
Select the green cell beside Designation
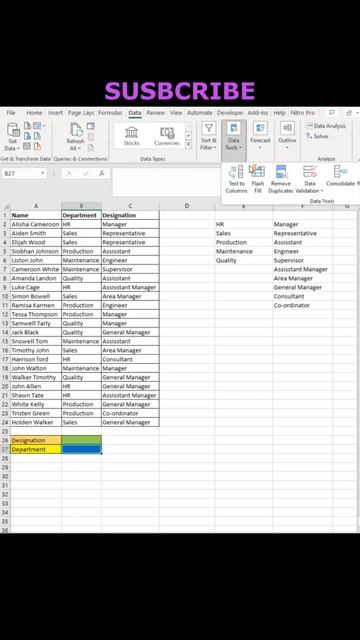(x=81, y=440)
